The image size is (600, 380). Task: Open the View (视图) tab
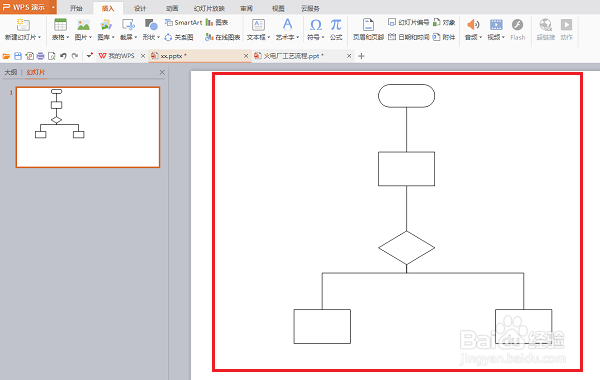point(278,8)
